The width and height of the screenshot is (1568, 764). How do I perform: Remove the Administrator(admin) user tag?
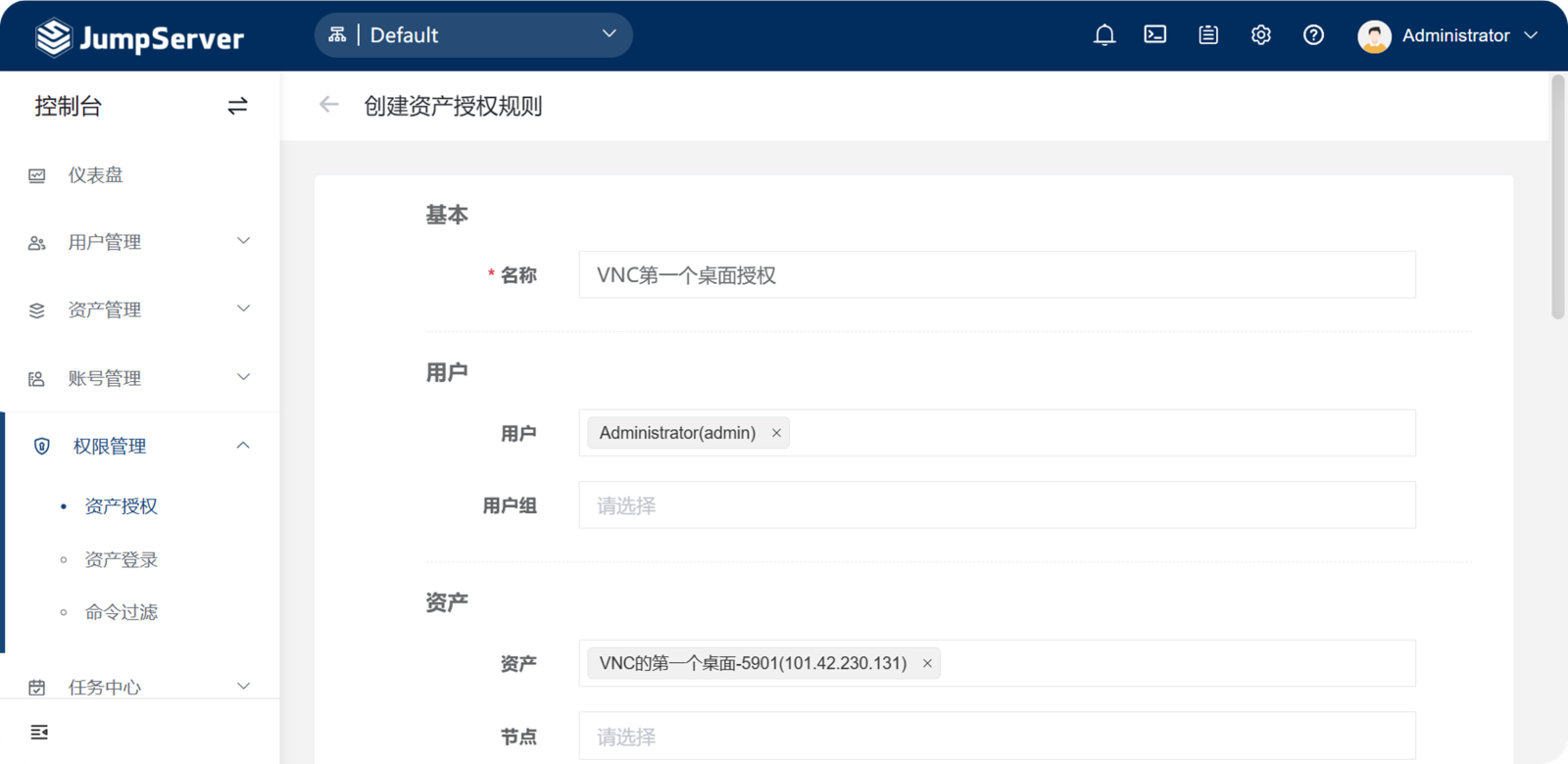coord(776,433)
